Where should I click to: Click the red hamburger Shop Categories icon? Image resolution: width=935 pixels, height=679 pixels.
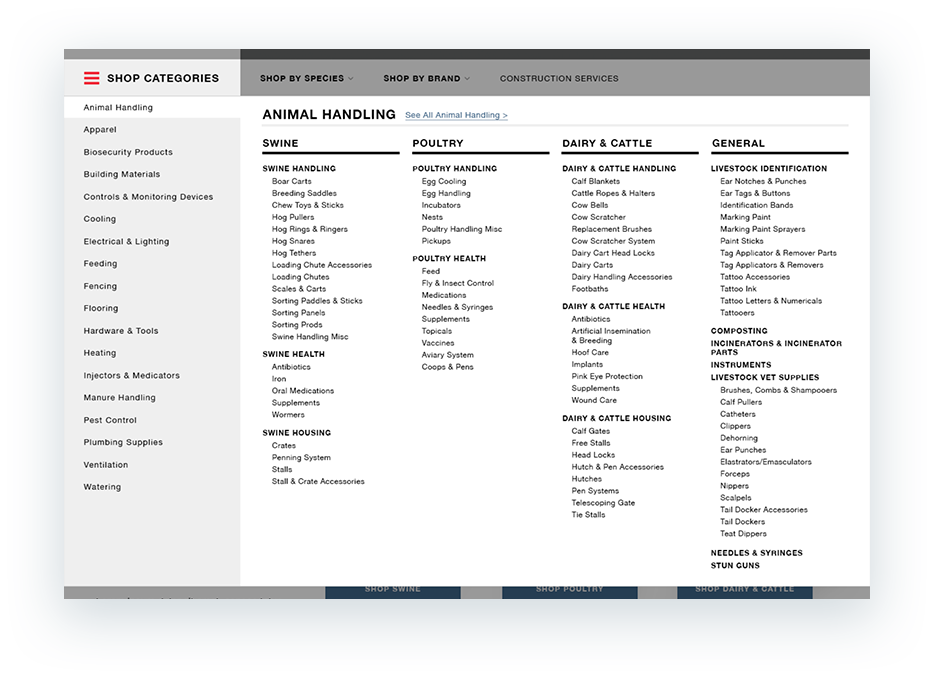91,77
